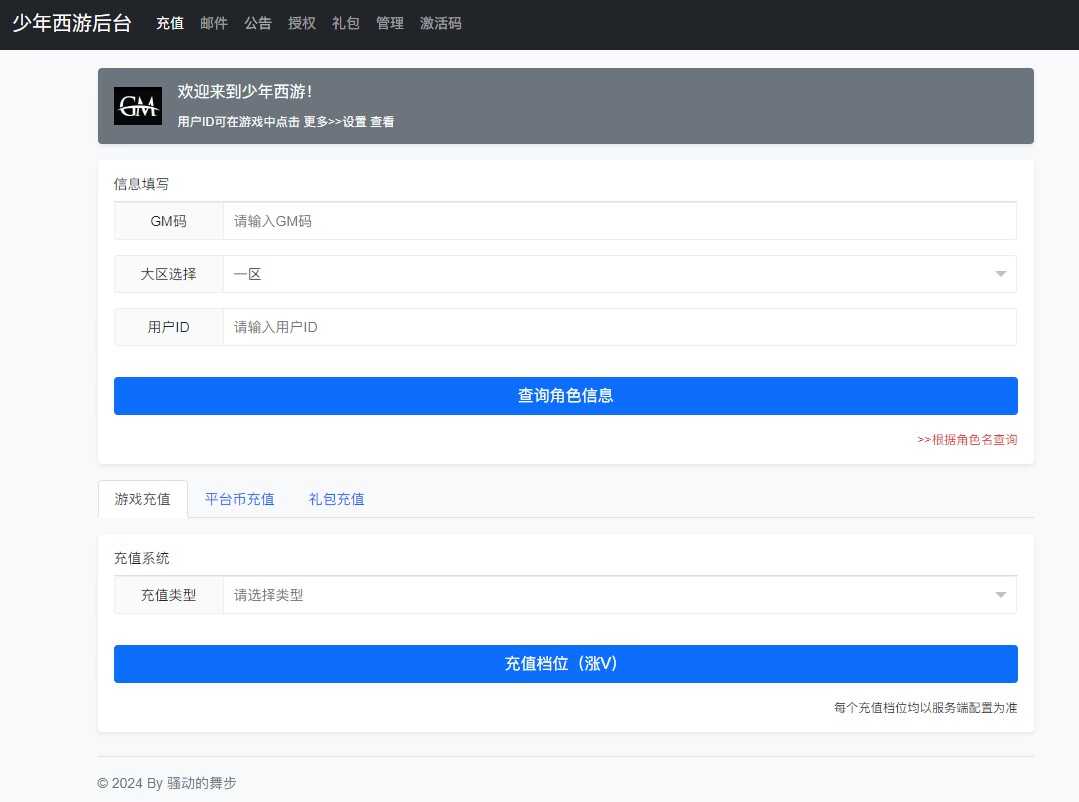Open the 大区选择 server dropdown
This screenshot has height=802, width=1079.
pyautogui.click(x=618, y=273)
